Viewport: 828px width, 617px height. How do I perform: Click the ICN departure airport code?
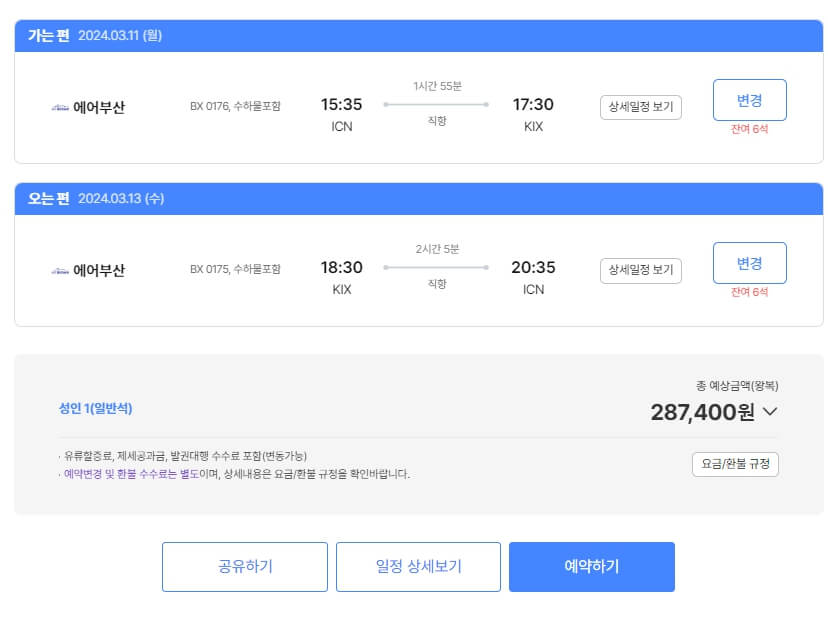coord(341,124)
